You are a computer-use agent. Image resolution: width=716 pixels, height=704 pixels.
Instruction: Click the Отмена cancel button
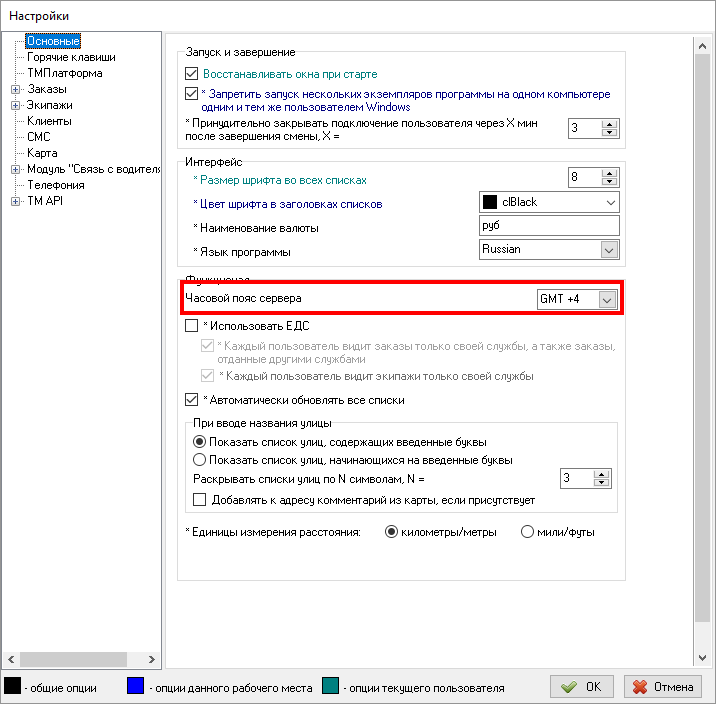coord(663,687)
